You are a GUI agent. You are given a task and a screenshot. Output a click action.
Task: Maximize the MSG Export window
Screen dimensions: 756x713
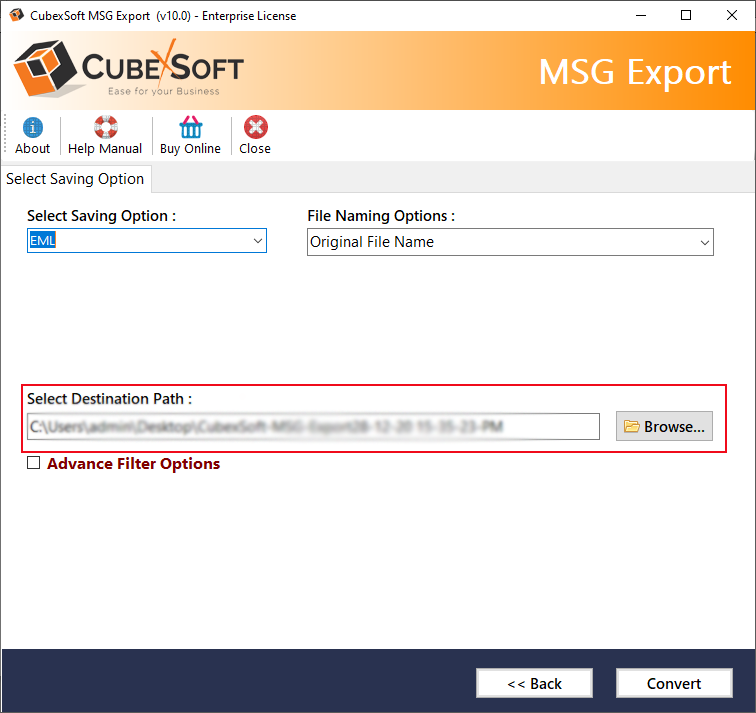pos(685,15)
